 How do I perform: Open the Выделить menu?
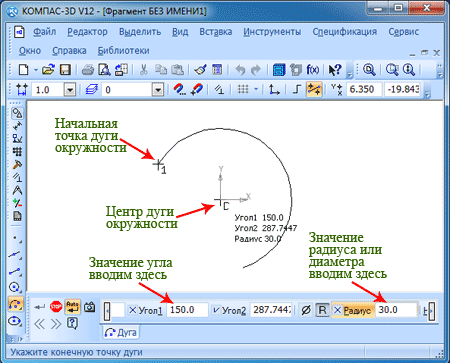pyautogui.click(x=140, y=32)
